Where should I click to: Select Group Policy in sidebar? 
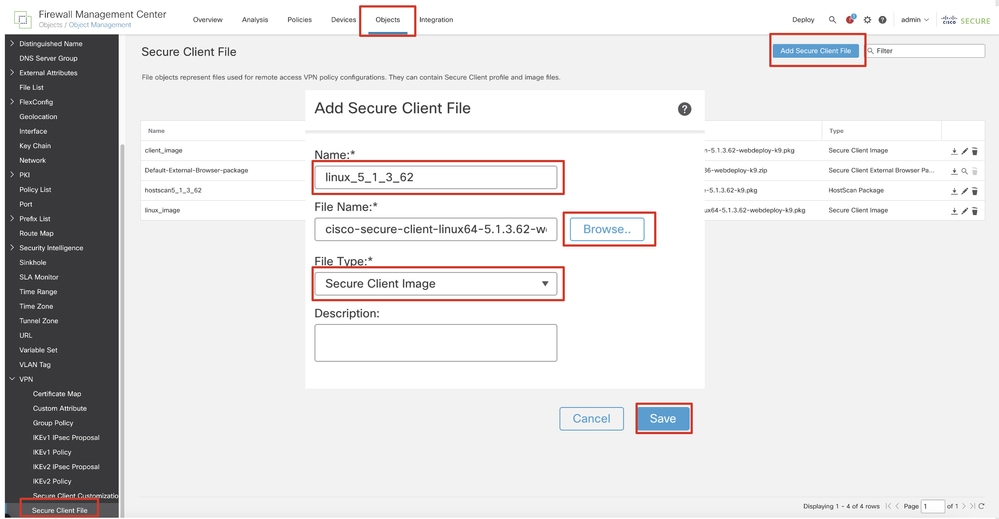53,423
